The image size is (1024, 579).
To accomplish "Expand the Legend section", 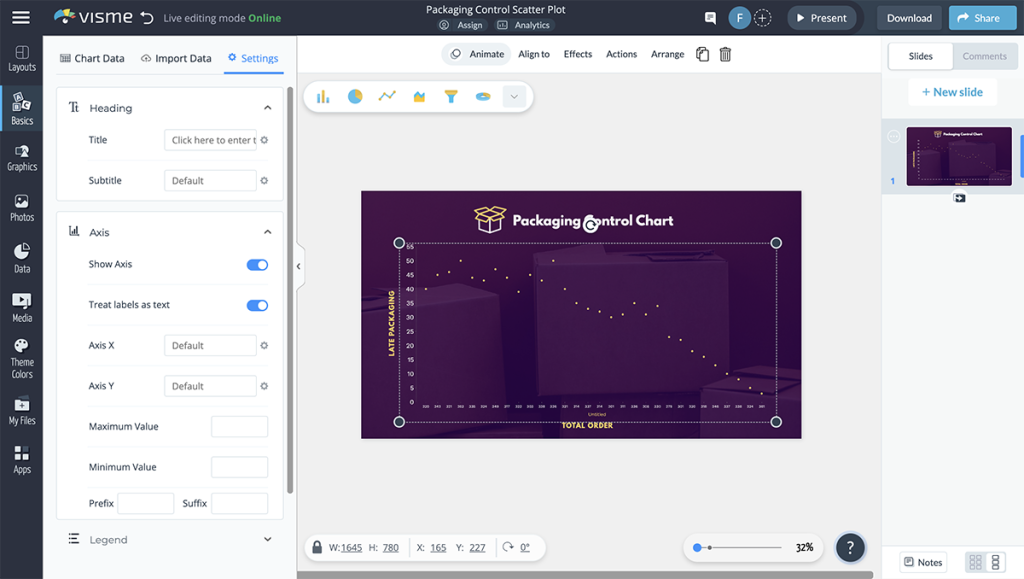I will 268,539.
